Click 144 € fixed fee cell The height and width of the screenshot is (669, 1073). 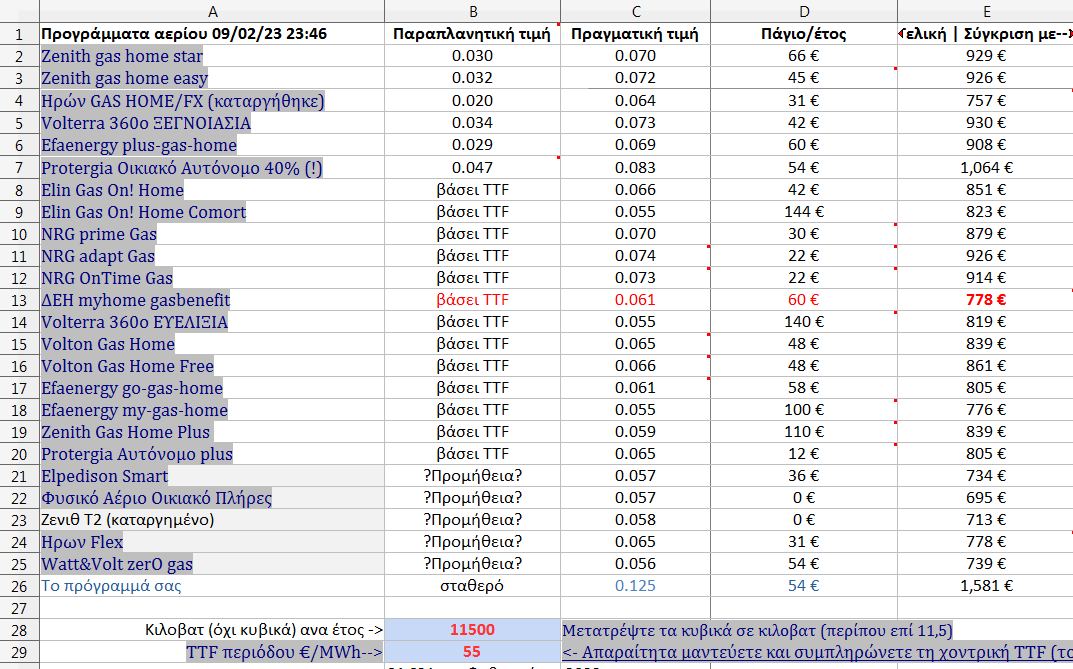pyautogui.click(x=804, y=211)
